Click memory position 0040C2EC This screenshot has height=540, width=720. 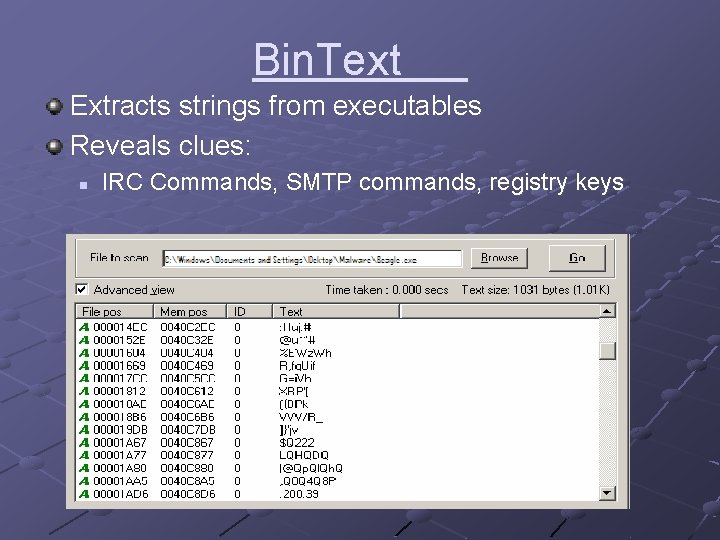pyautogui.click(x=187, y=327)
